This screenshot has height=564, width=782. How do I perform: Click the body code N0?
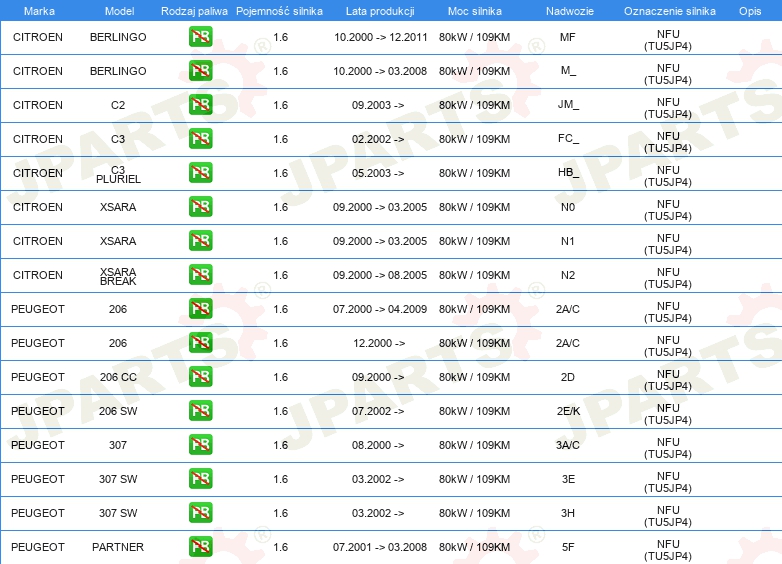click(x=568, y=207)
